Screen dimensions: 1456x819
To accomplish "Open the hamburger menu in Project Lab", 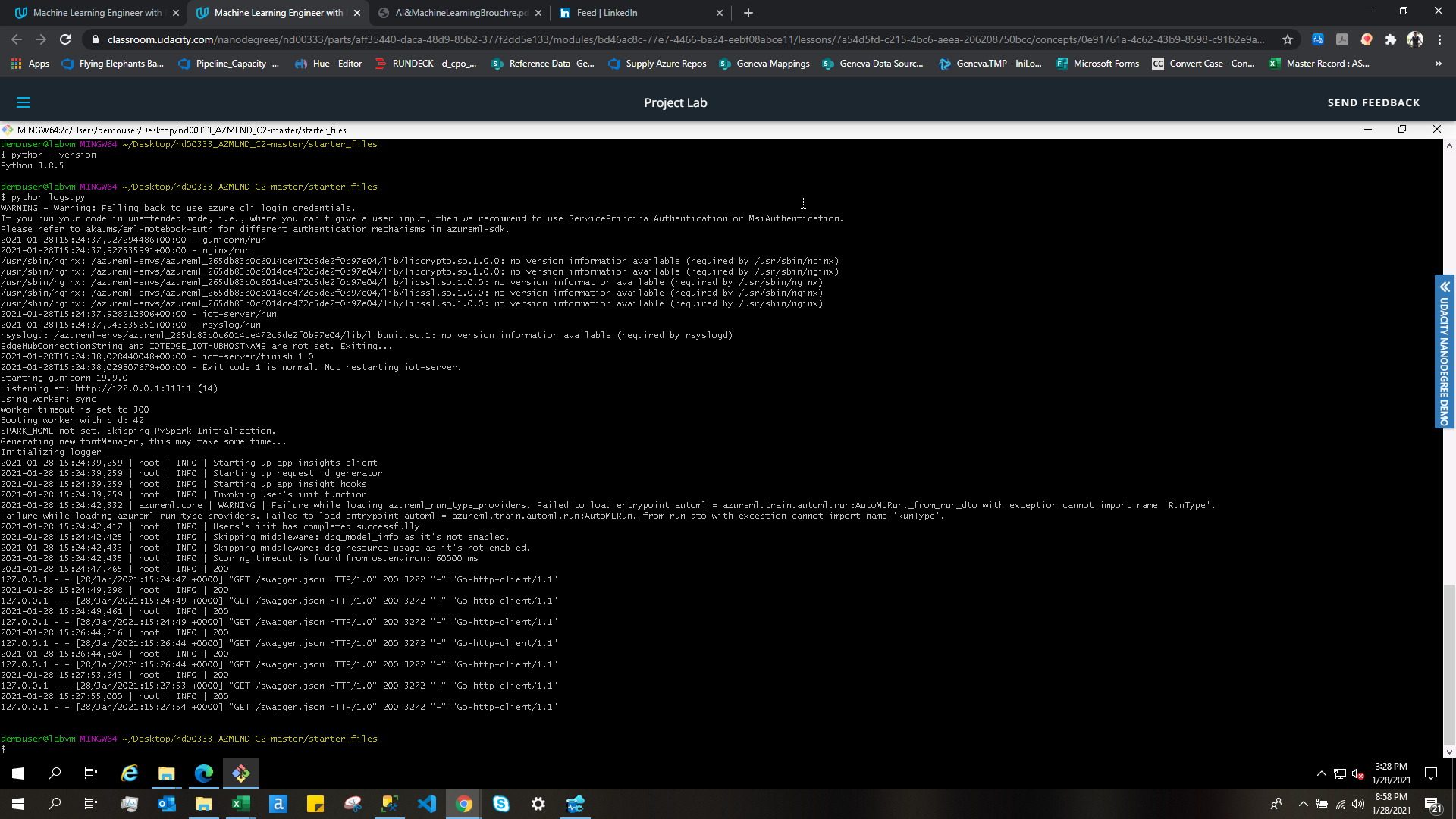I will point(24,102).
